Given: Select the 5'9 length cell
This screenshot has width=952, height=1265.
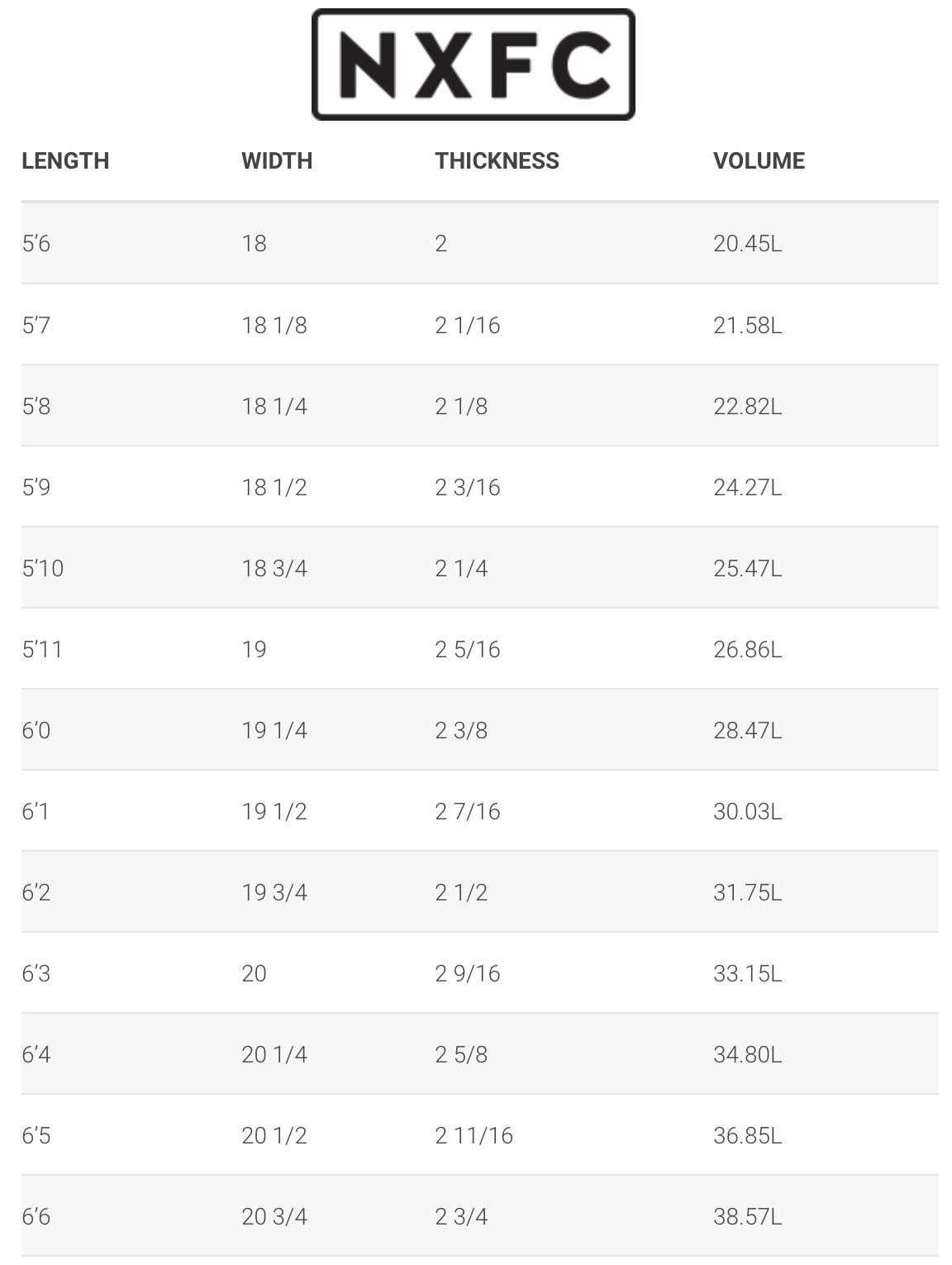Looking at the screenshot, I should [x=36, y=487].
